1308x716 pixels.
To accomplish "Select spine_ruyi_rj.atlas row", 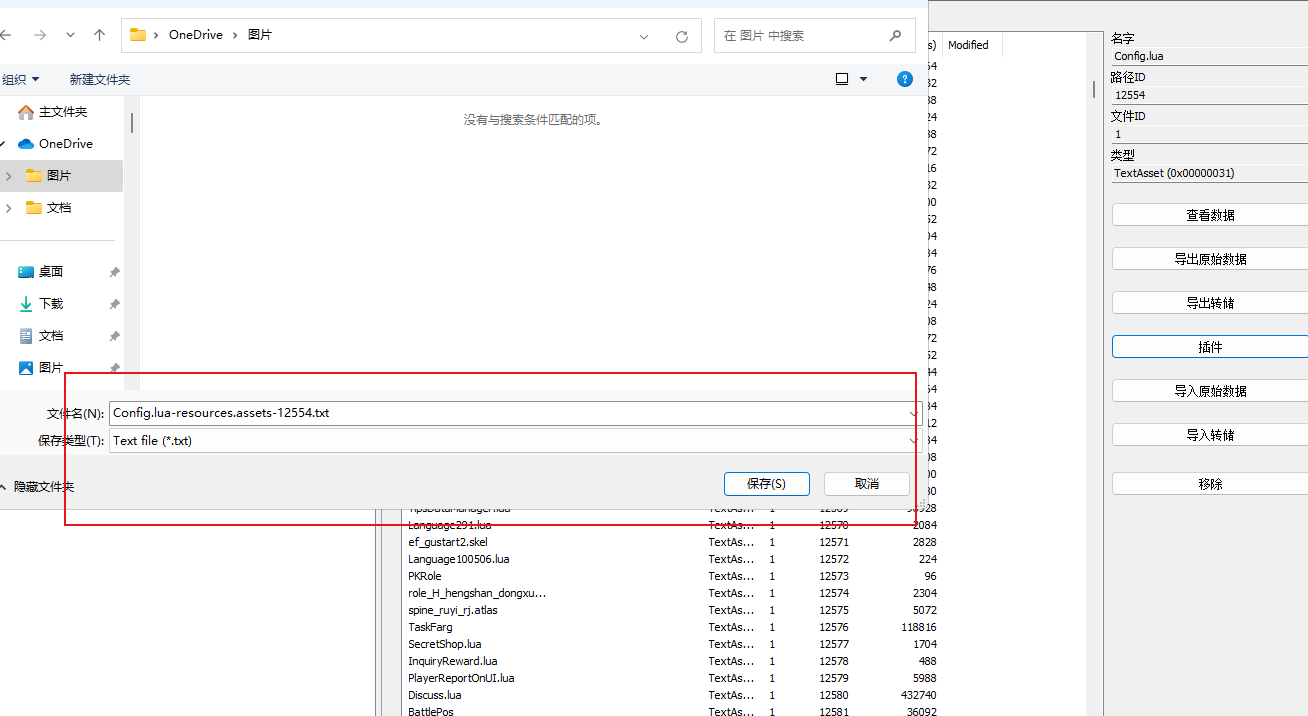I will [671, 610].
